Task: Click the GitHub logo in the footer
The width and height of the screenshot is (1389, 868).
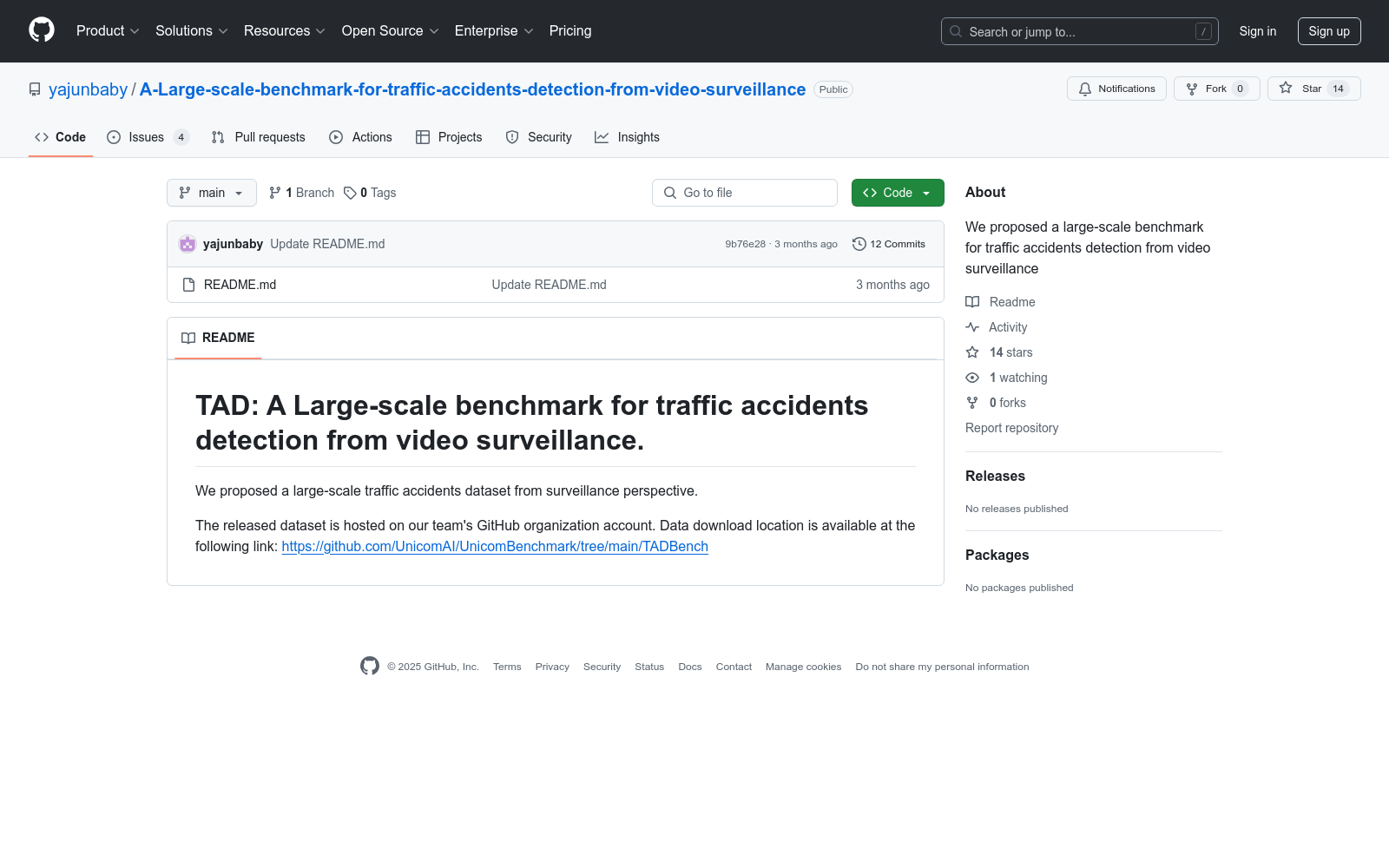Action: pos(370,666)
